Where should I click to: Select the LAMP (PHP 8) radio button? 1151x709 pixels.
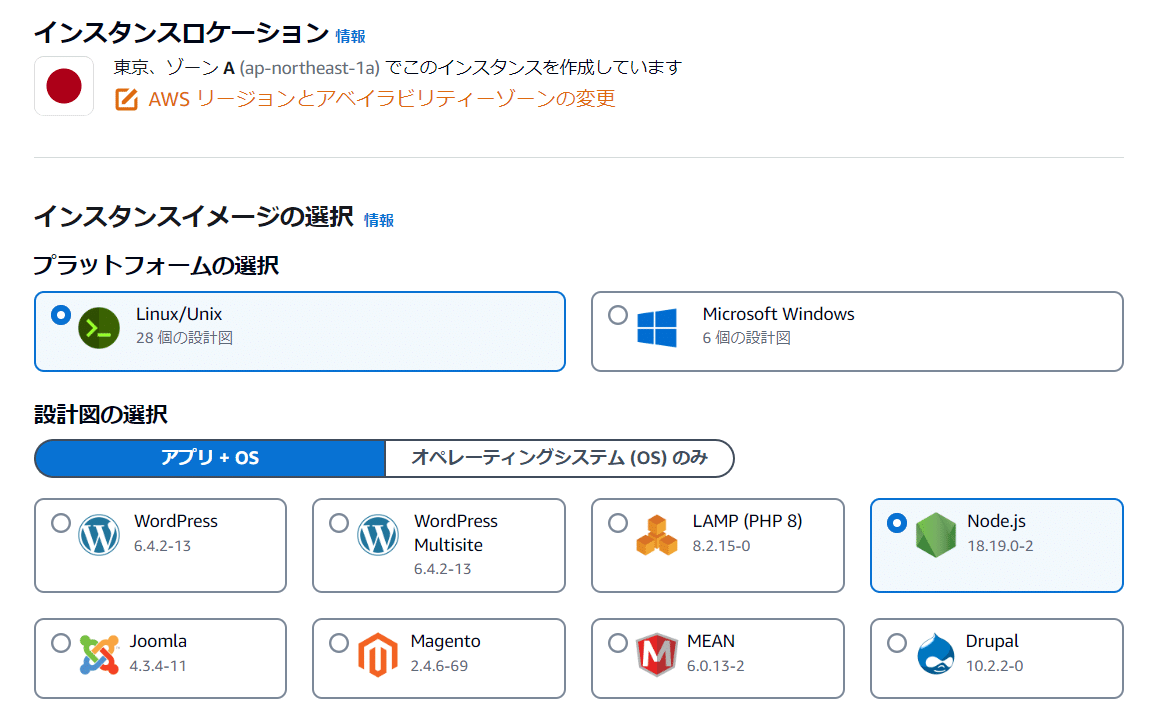tap(618, 523)
